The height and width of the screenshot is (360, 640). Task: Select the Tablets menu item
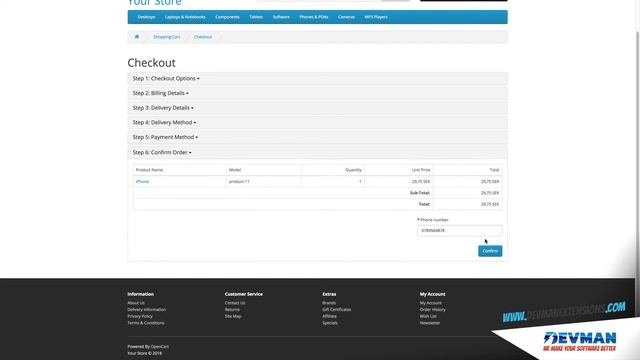[256, 17]
